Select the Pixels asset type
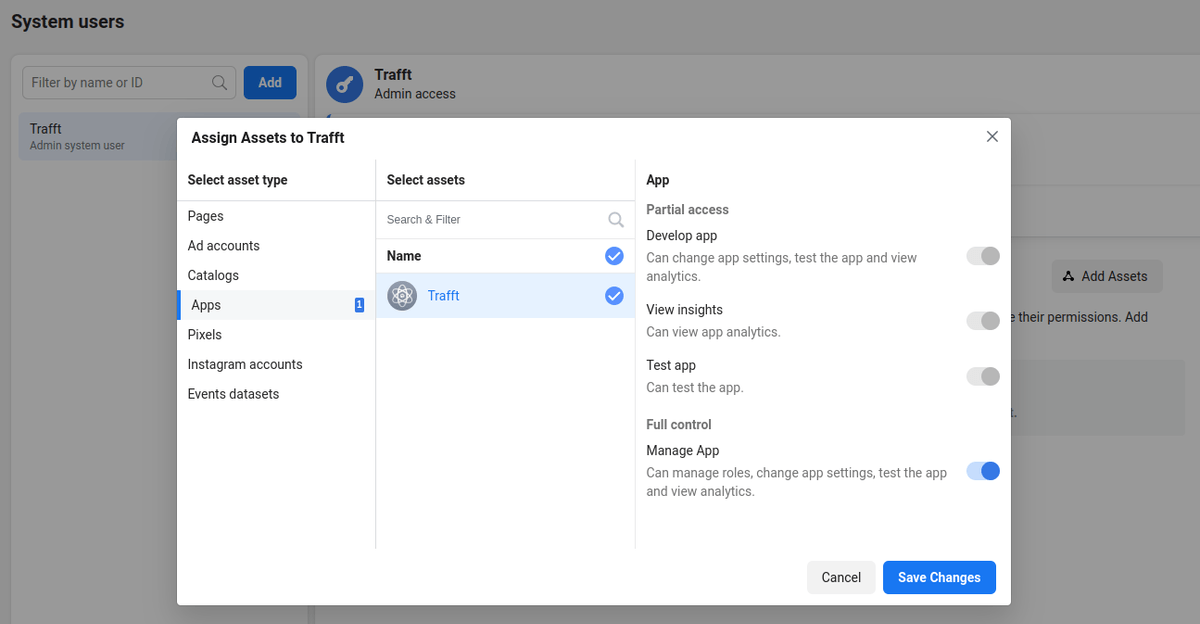The height and width of the screenshot is (624, 1200). [x=204, y=334]
